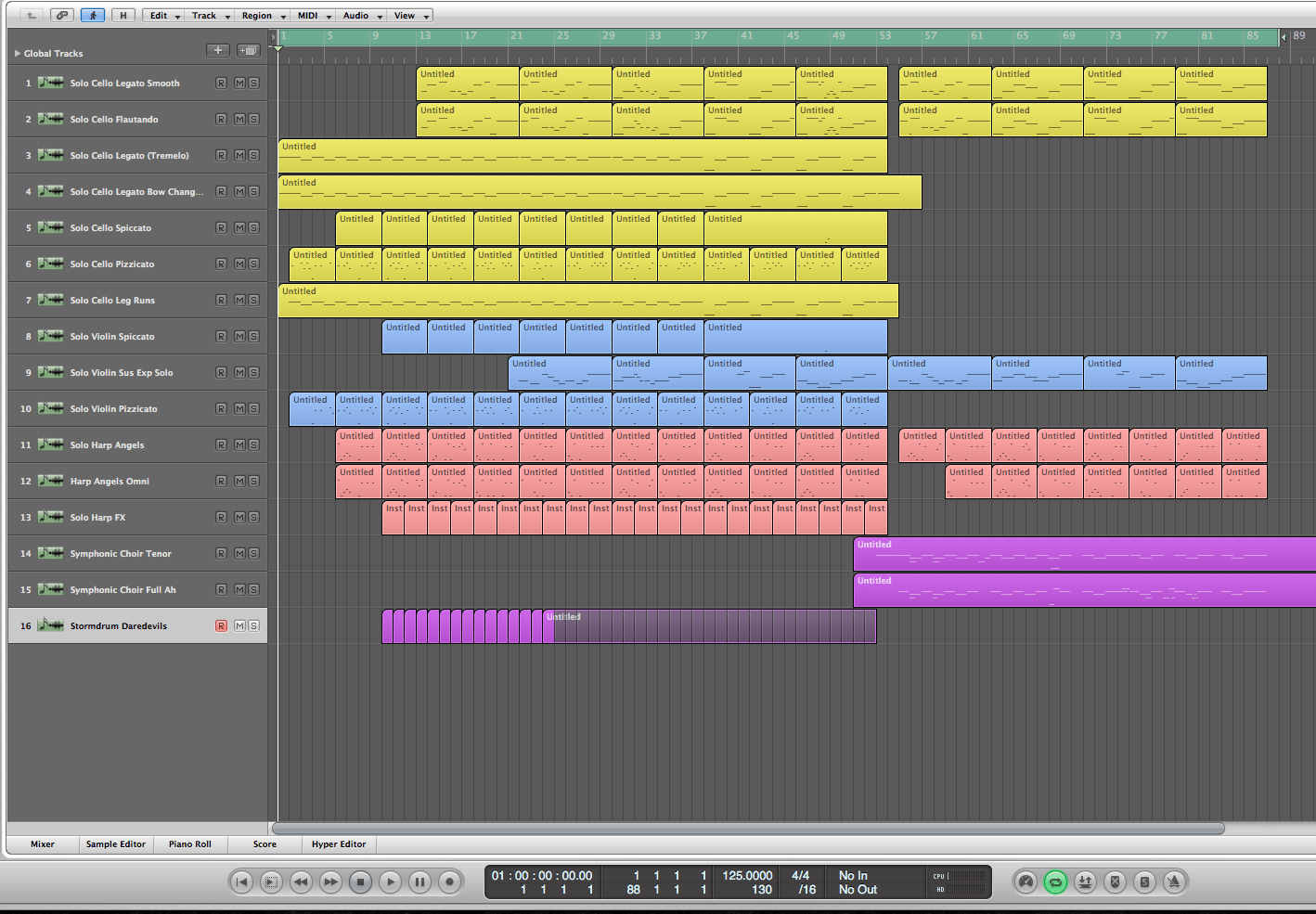Image resolution: width=1316 pixels, height=914 pixels.
Task: Open the Score tab
Action: 264,844
